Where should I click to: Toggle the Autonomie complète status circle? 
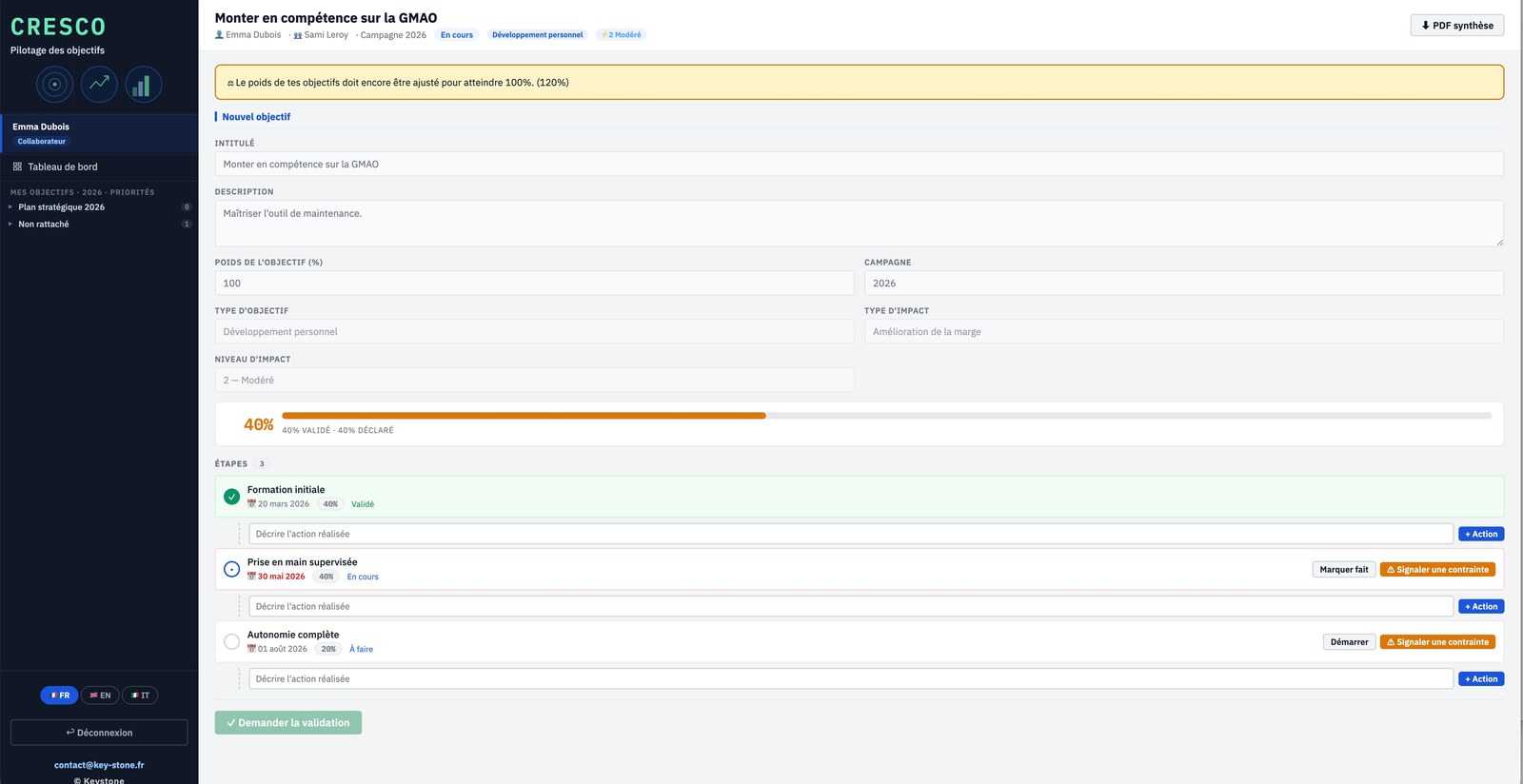pyautogui.click(x=231, y=642)
